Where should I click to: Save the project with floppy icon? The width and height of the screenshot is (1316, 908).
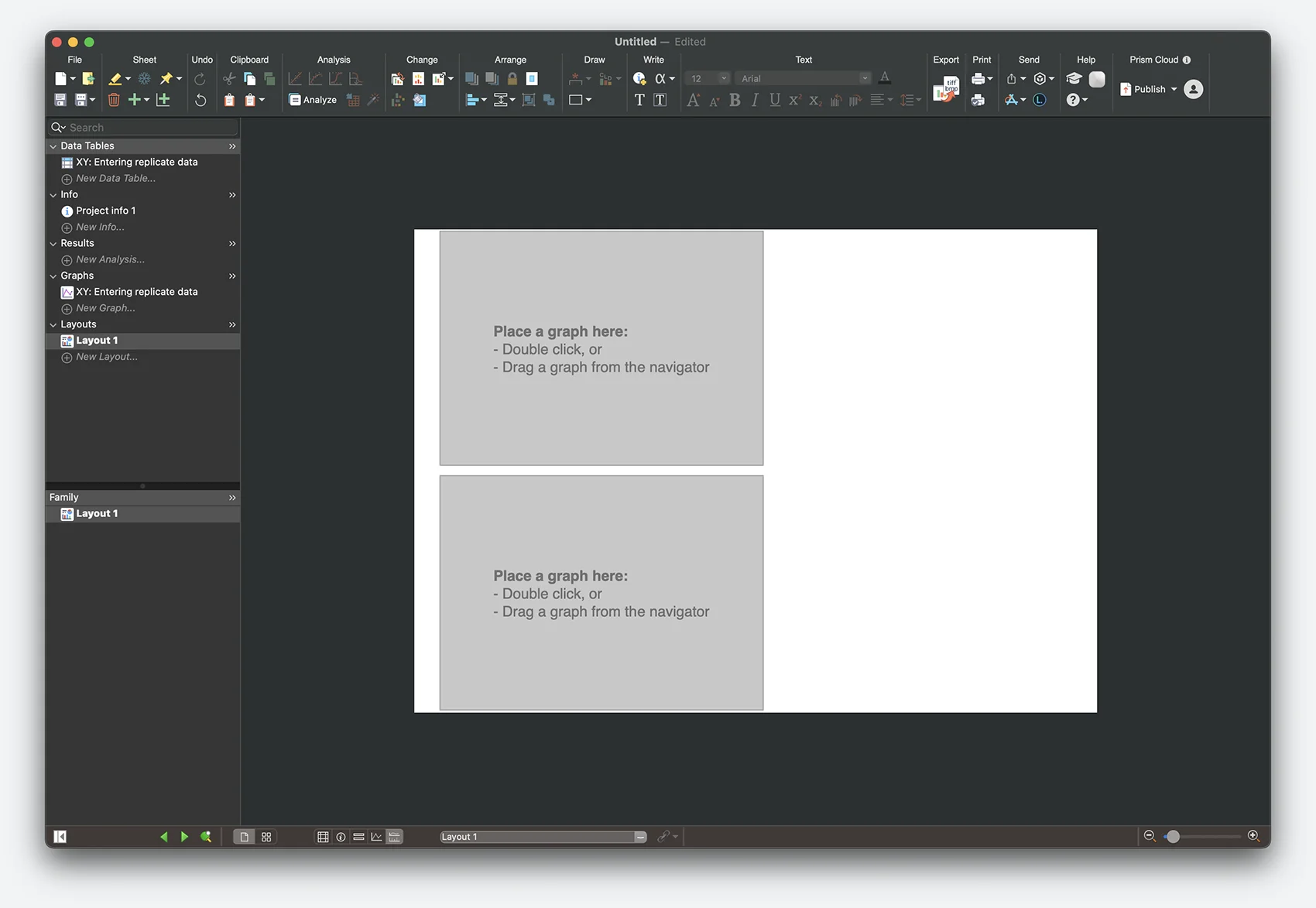(60, 100)
